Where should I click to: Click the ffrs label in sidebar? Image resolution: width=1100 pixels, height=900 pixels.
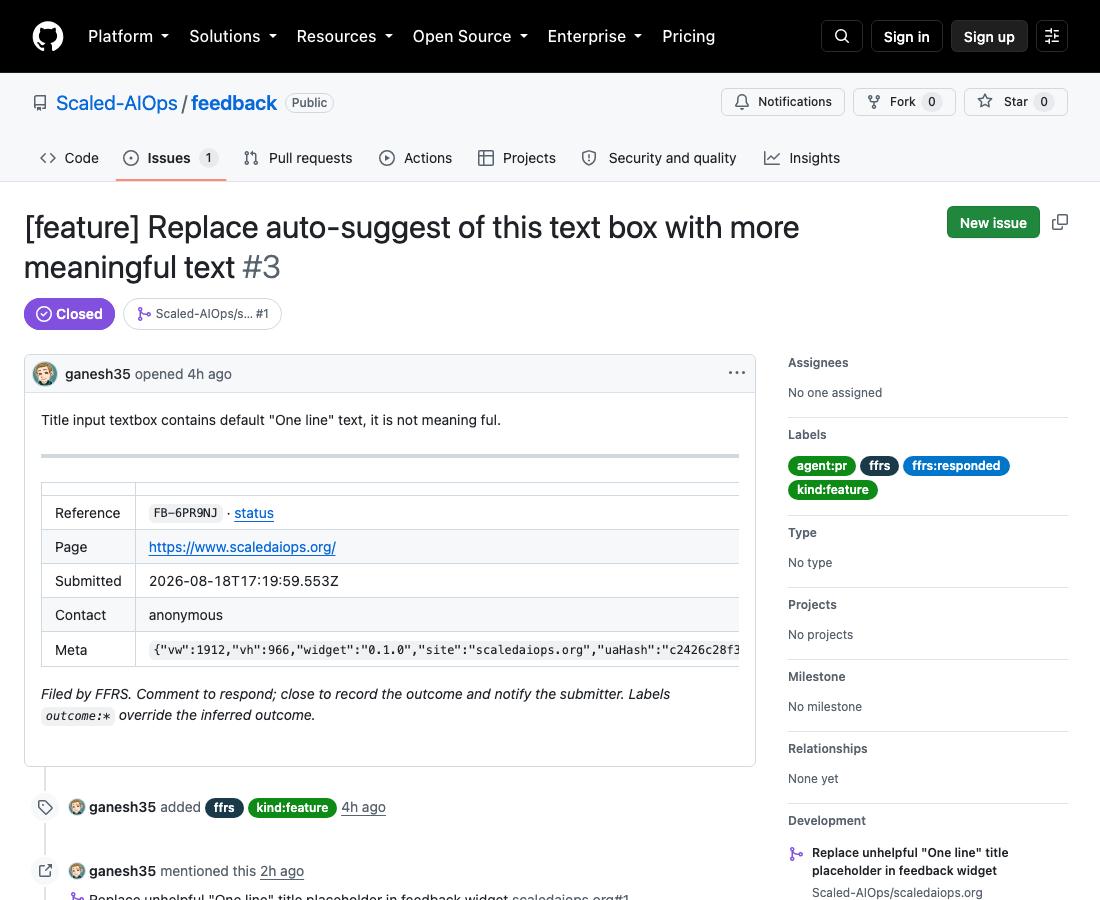(879, 466)
